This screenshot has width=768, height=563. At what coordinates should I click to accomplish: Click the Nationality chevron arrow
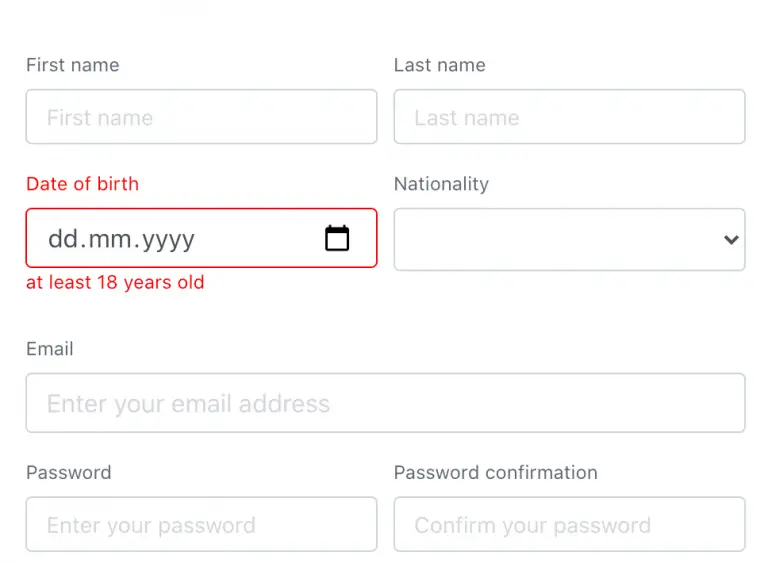point(731,240)
